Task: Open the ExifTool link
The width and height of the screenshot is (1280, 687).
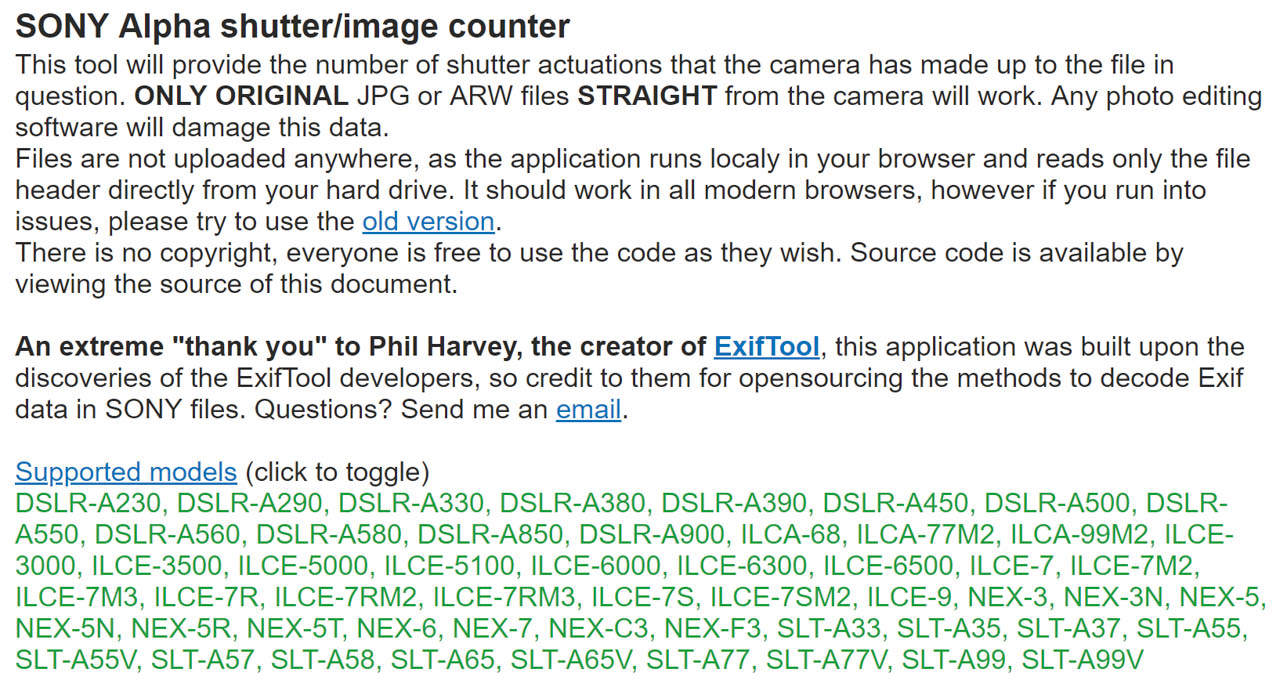Action: 767,347
